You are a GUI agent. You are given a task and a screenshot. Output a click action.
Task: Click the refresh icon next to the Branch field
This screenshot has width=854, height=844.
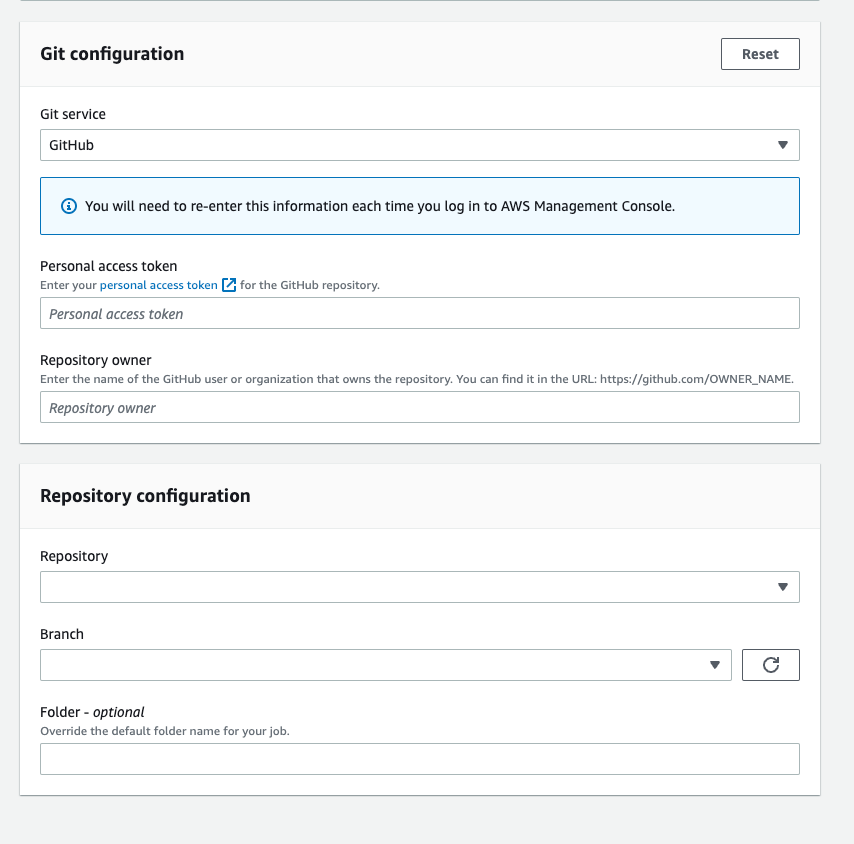pos(770,664)
